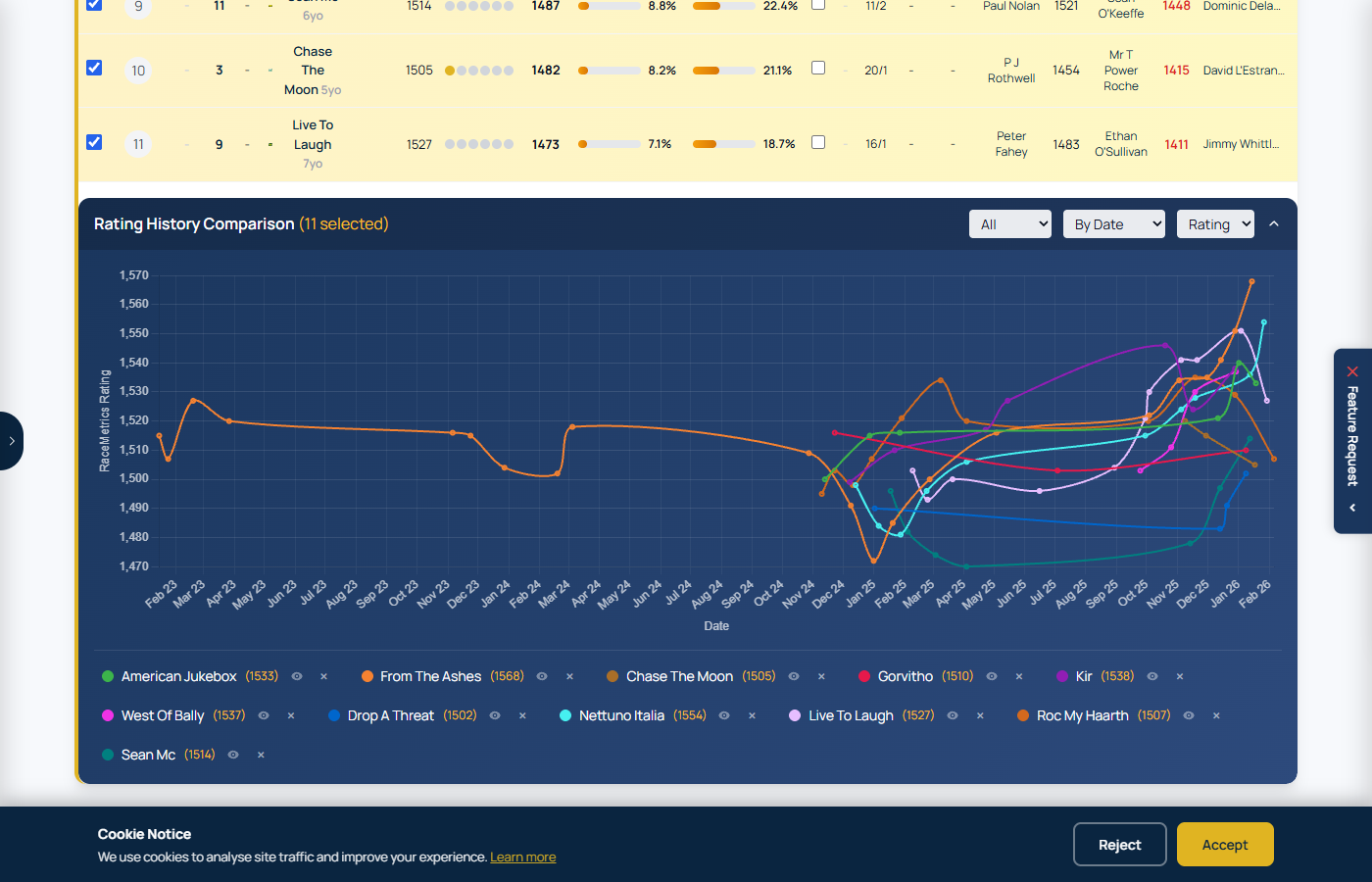The image size is (1372, 882).
Task: Expand the left side panel arrow
Action: (x=11, y=441)
